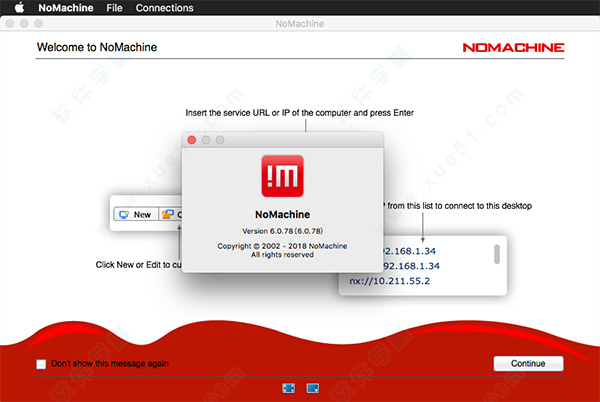Open the Connections menu
The height and width of the screenshot is (402, 600).
(164, 8)
